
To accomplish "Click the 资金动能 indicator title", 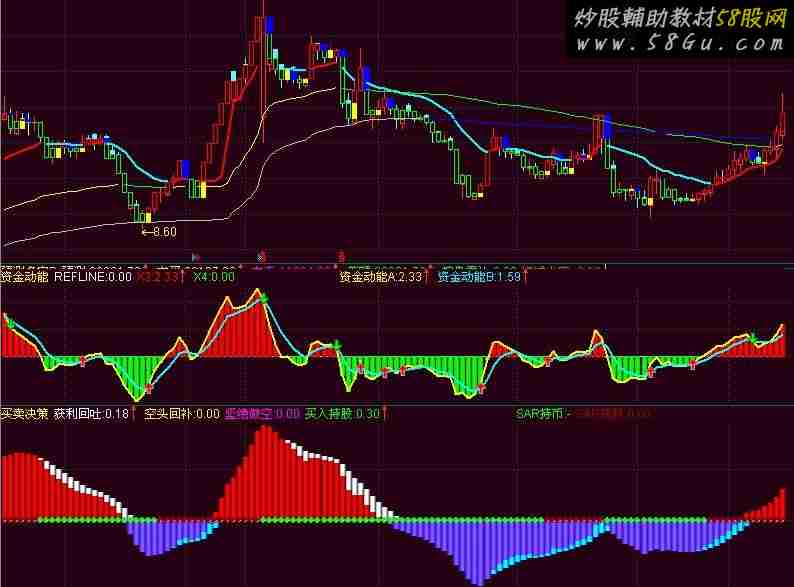I will [24, 277].
